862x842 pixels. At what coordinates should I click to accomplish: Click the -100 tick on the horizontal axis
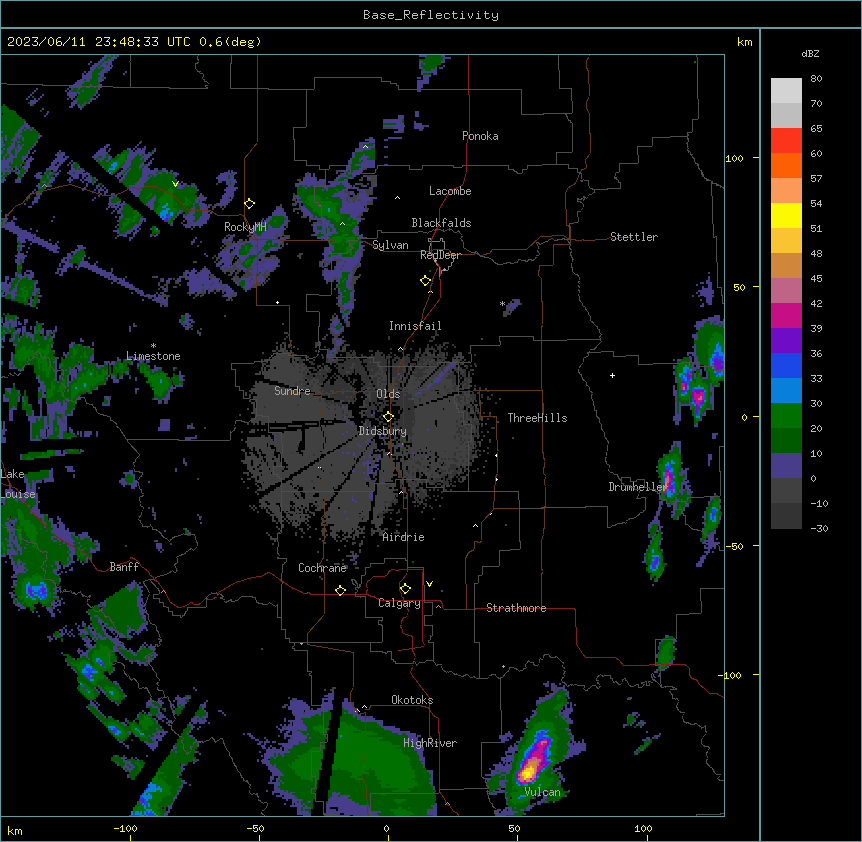[x=125, y=828]
